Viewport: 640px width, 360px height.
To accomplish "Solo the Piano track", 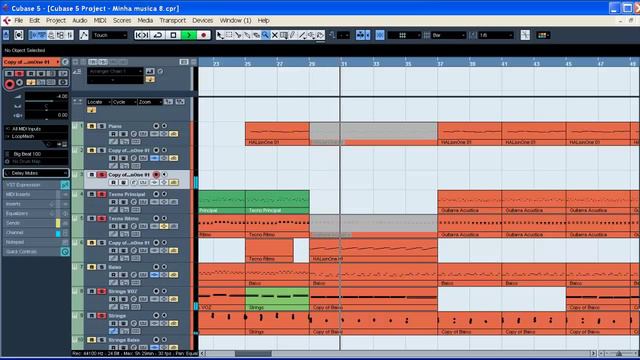I will click(101, 126).
